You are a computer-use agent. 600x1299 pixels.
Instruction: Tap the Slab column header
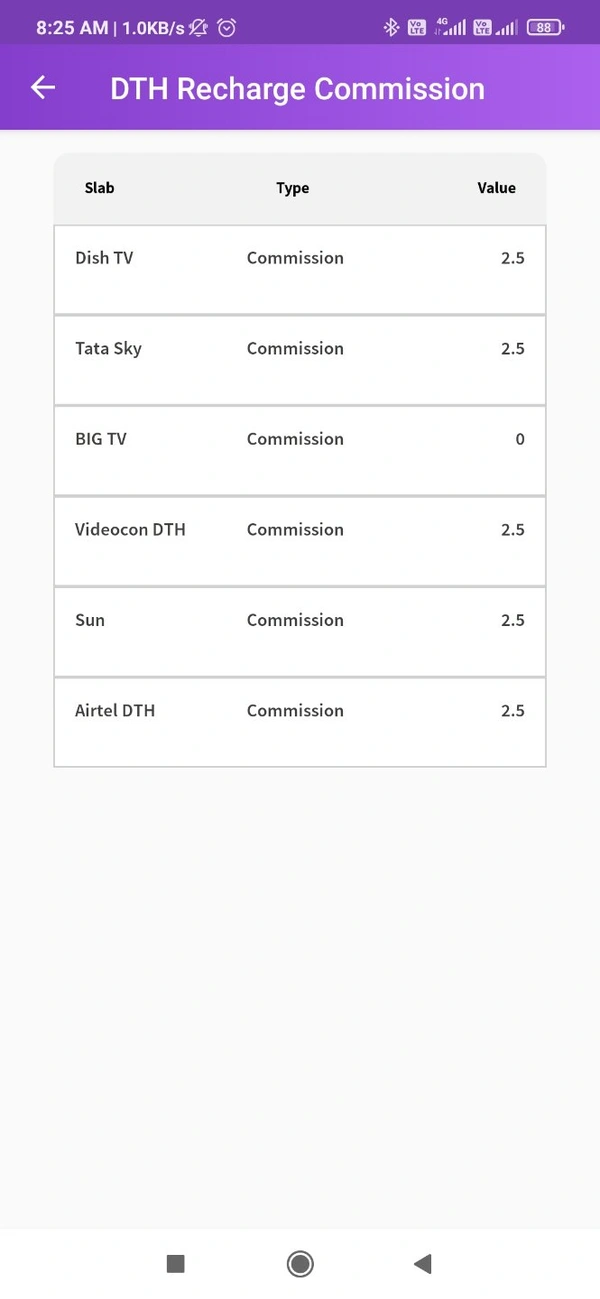[x=100, y=188]
